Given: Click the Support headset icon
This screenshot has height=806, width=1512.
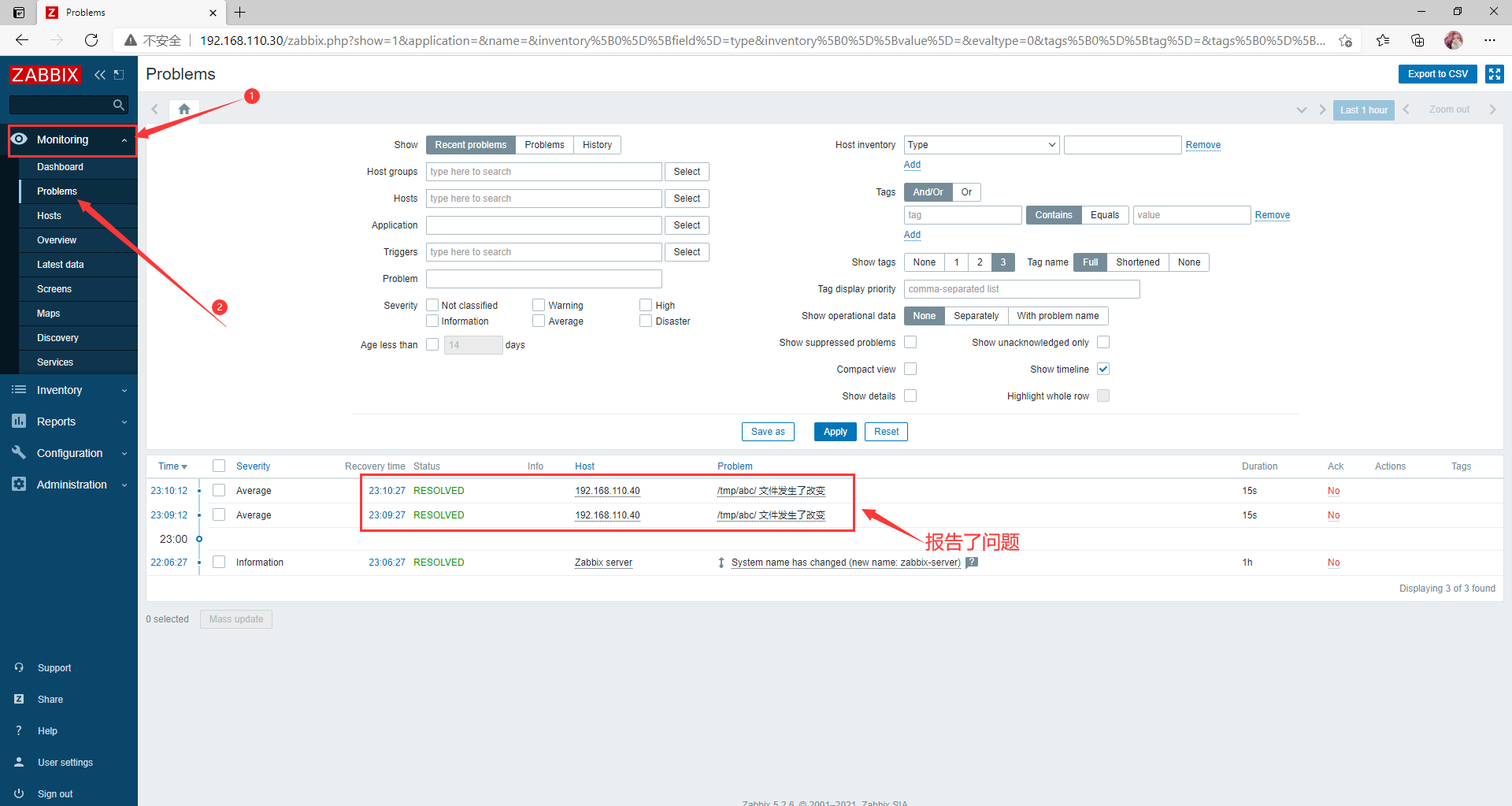Looking at the screenshot, I should click(19, 667).
